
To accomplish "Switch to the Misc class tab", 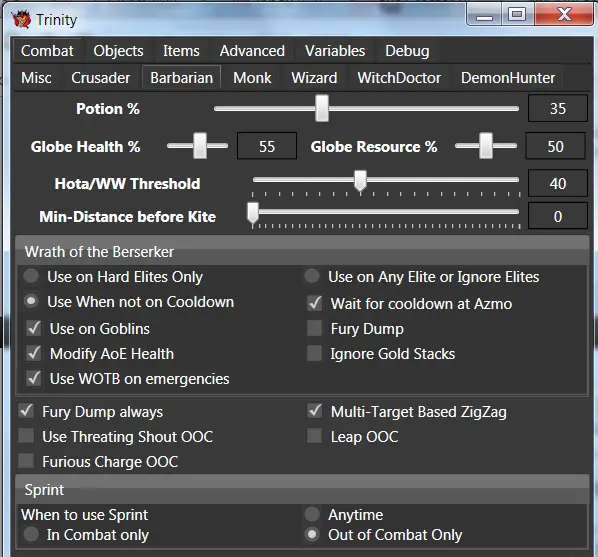I will [x=36, y=78].
